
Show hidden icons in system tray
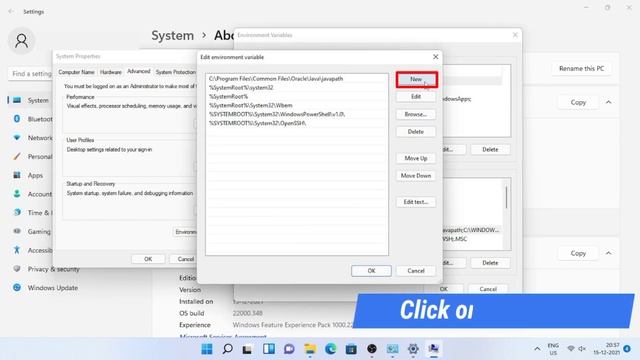(537, 349)
